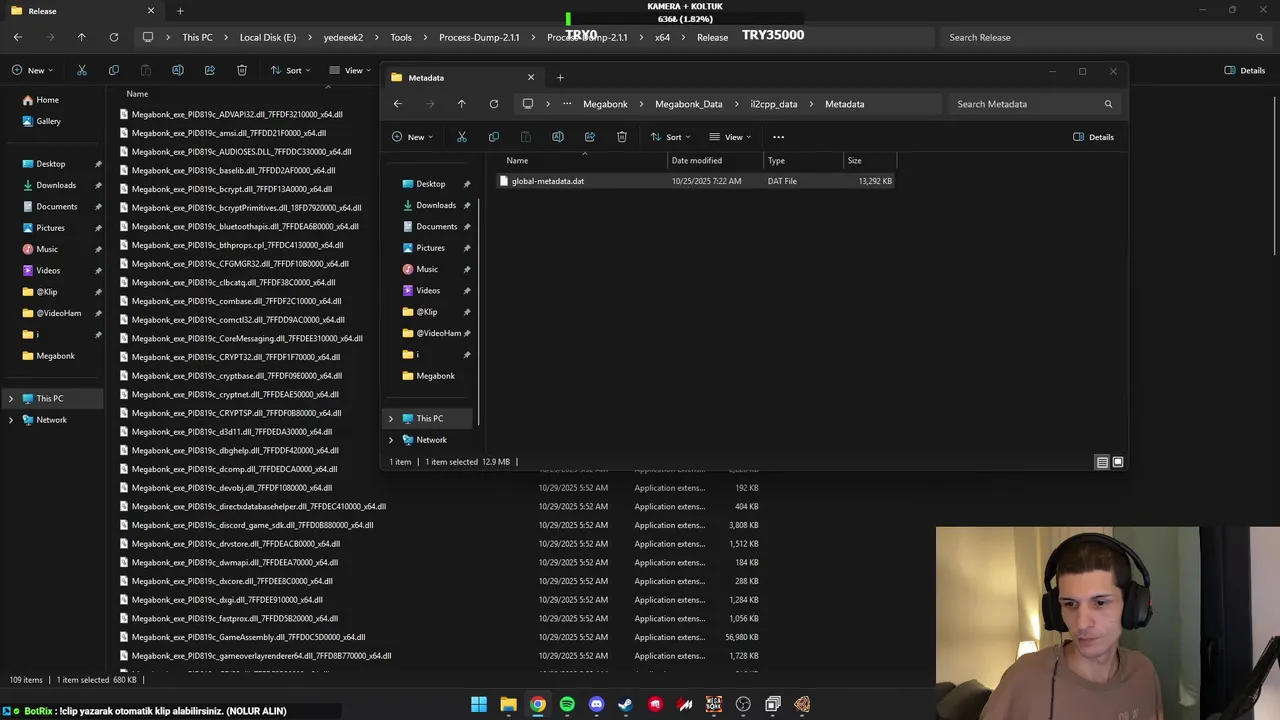Share icon in the Release window toolbar
Screen dimensions: 1280x720
tap(210, 70)
